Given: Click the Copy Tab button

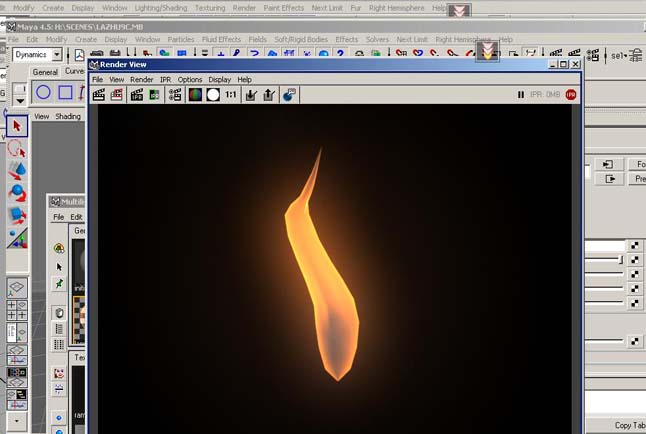Looking at the screenshot, I should pyautogui.click(x=630, y=425).
